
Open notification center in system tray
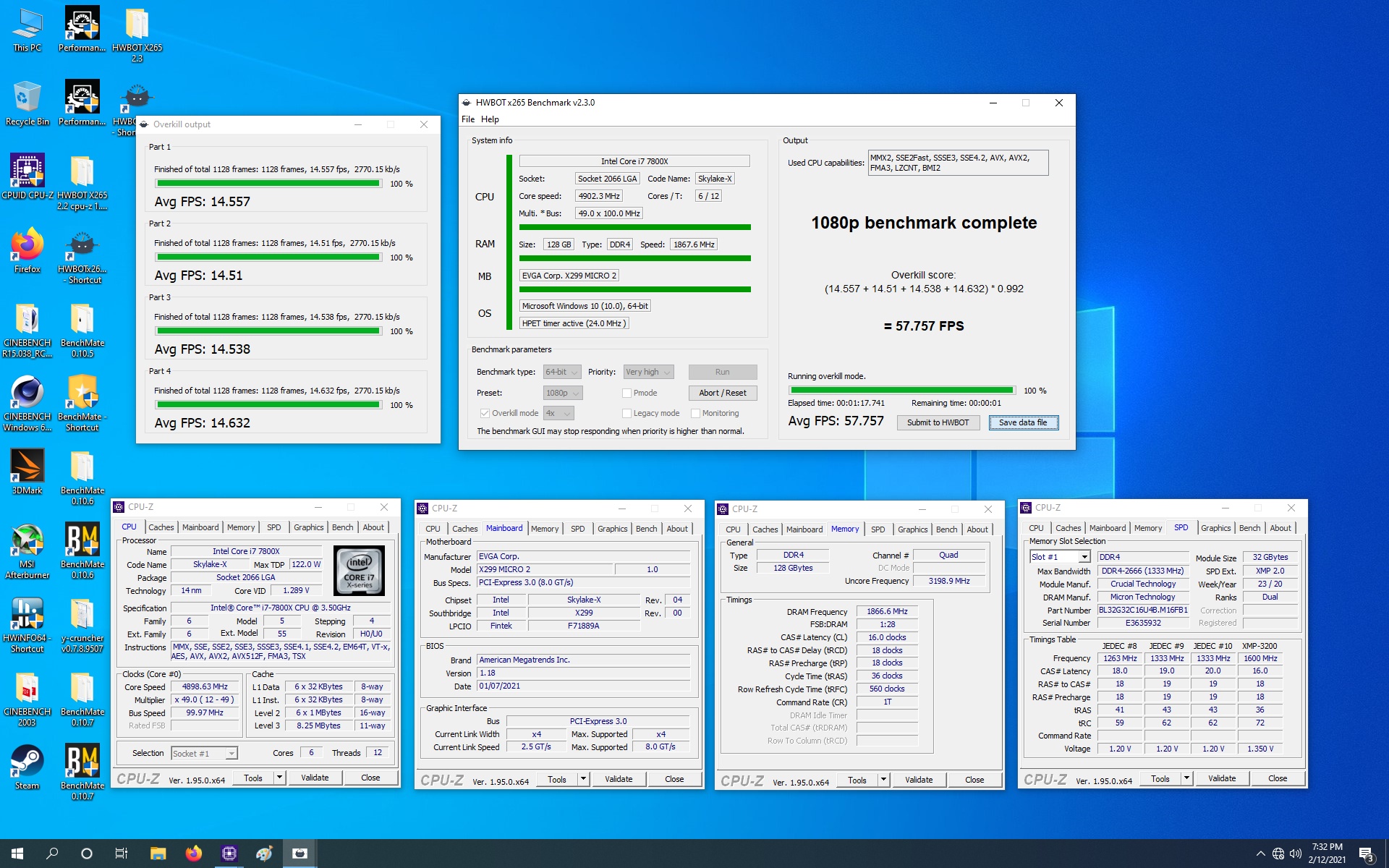(1367, 854)
